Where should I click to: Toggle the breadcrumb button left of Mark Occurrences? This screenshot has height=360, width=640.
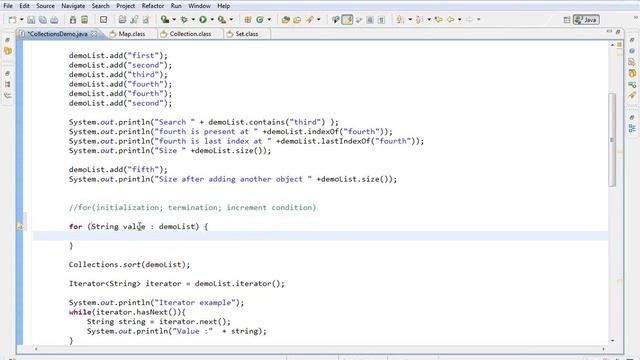click(335, 20)
